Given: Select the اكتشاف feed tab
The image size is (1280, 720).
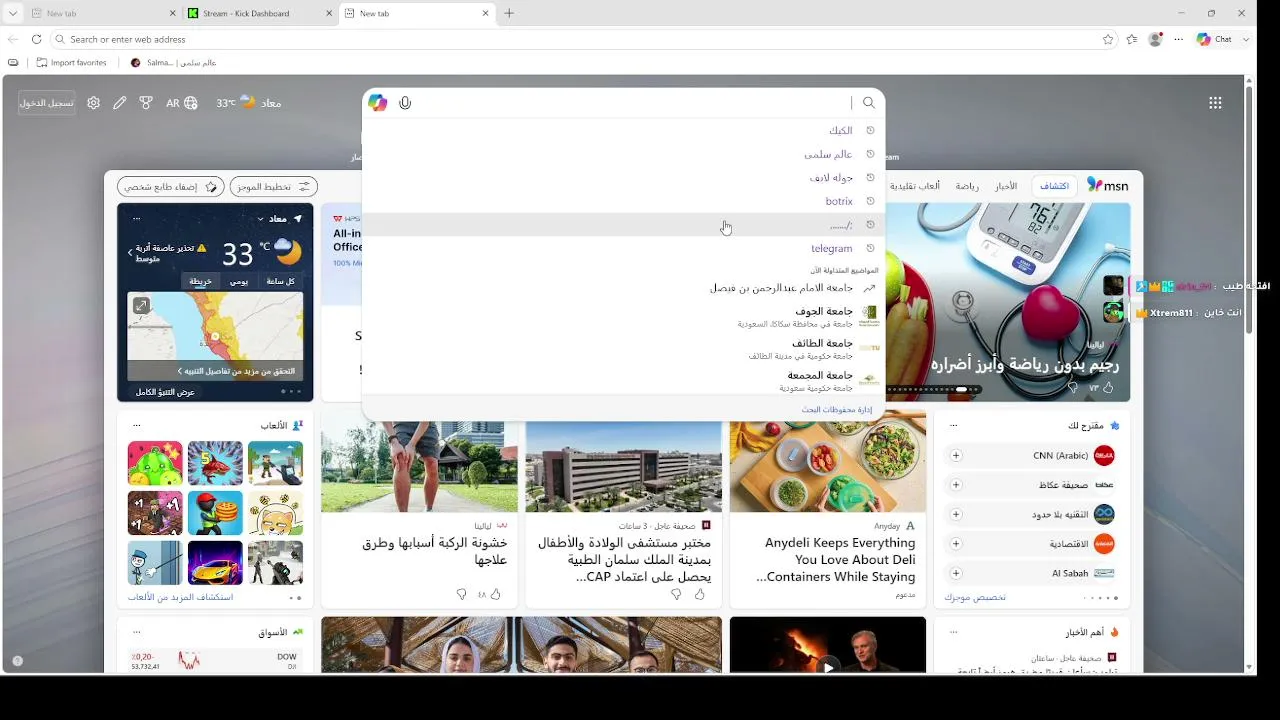Looking at the screenshot, I should (x=1054, y=186).
